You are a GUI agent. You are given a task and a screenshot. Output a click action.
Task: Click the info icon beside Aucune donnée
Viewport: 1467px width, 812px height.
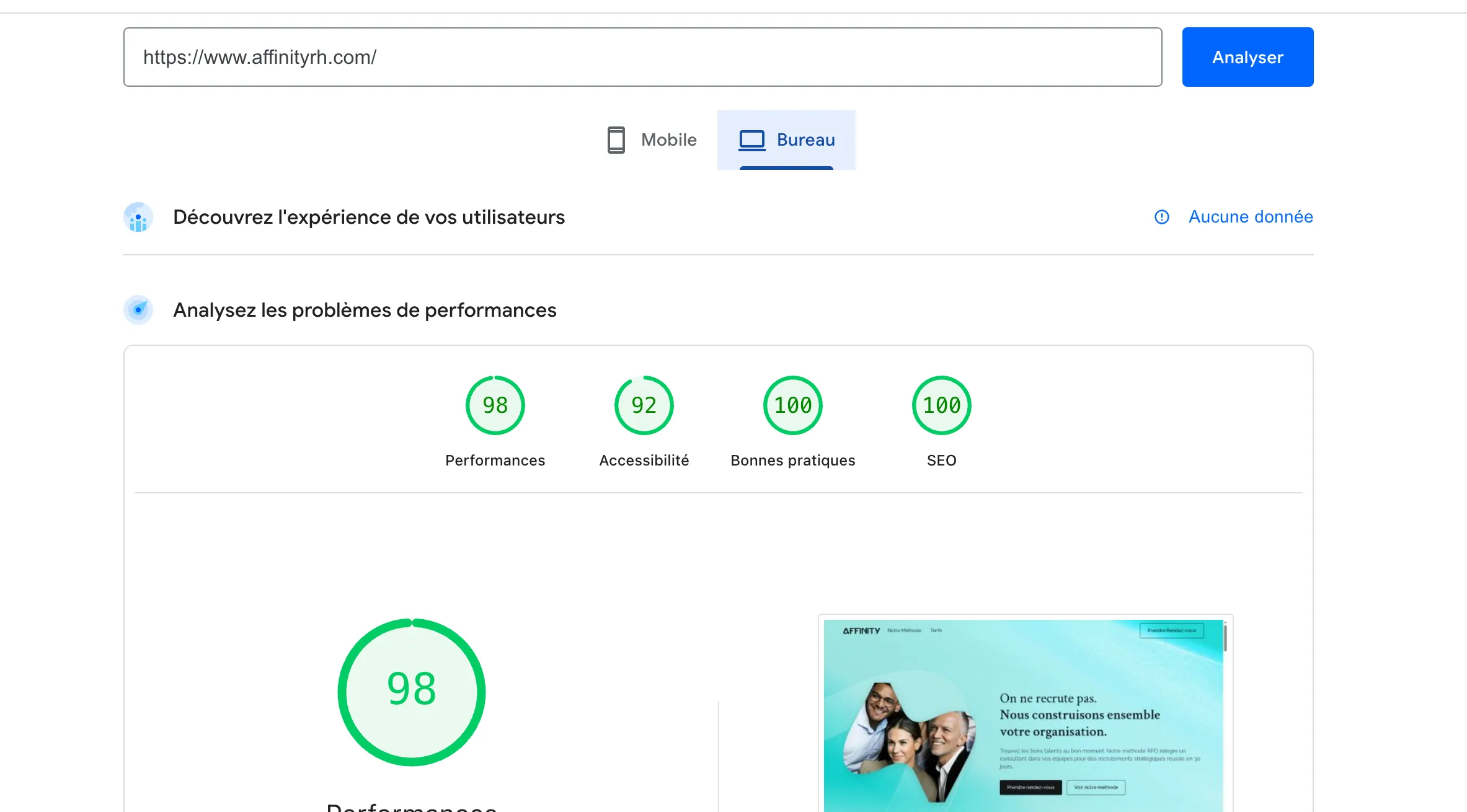point(1161,217)
